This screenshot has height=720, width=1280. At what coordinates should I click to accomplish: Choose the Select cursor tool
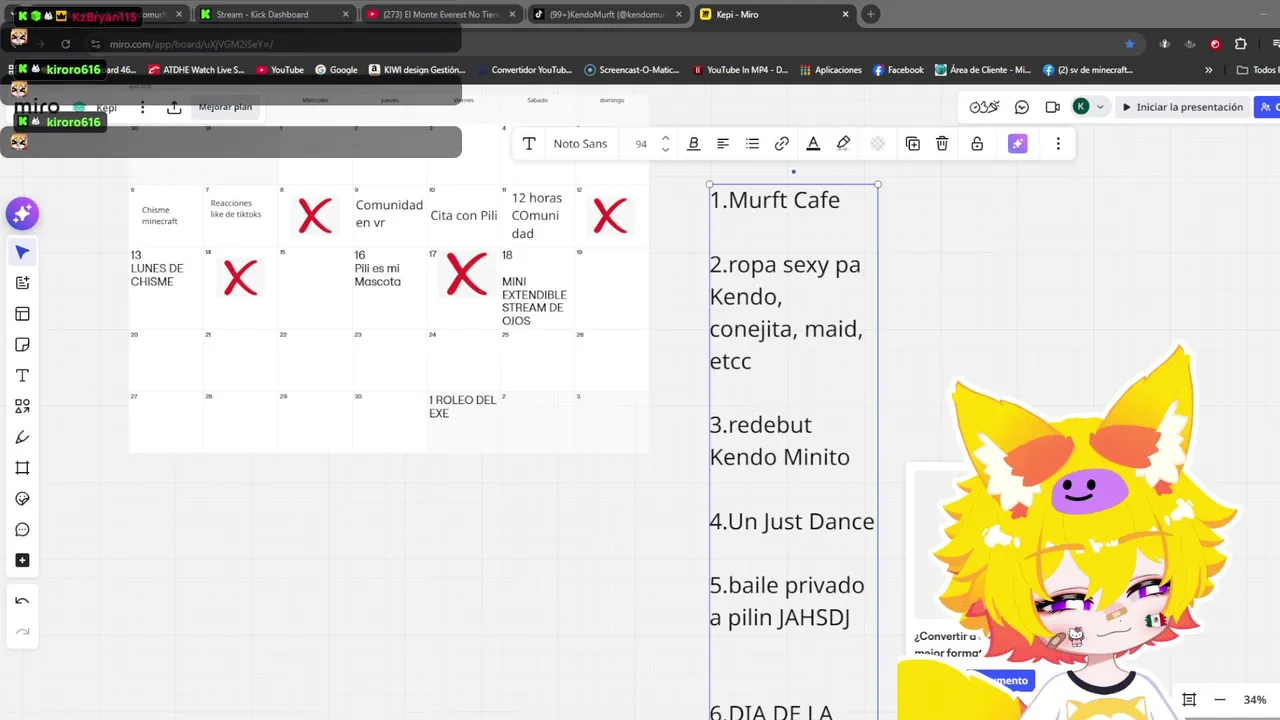point(22,252)
